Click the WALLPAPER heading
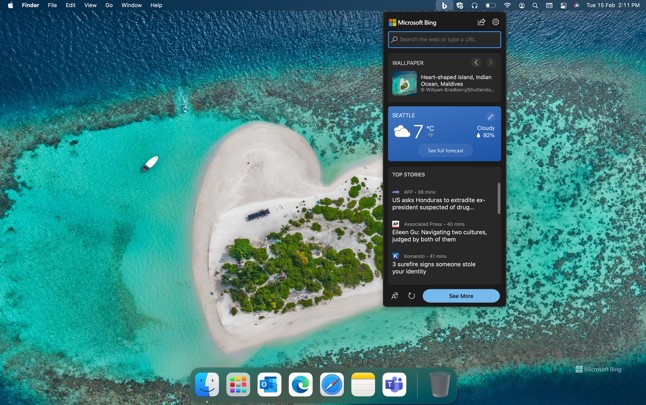646x405 pixels. point(407,63)
